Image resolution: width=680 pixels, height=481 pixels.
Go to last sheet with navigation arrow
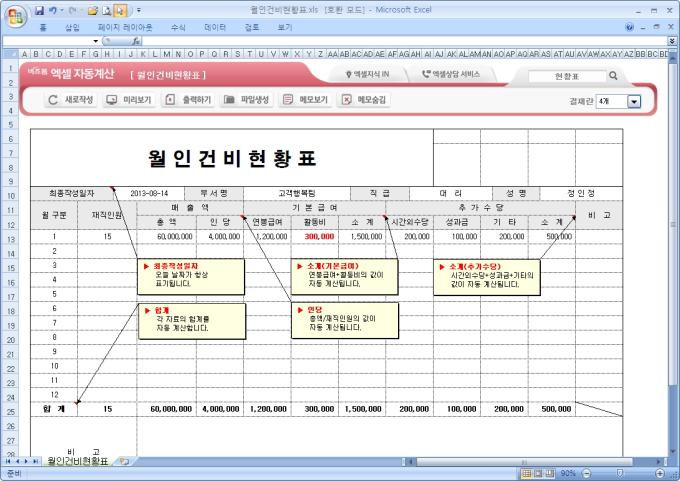[x=36, y=461]
